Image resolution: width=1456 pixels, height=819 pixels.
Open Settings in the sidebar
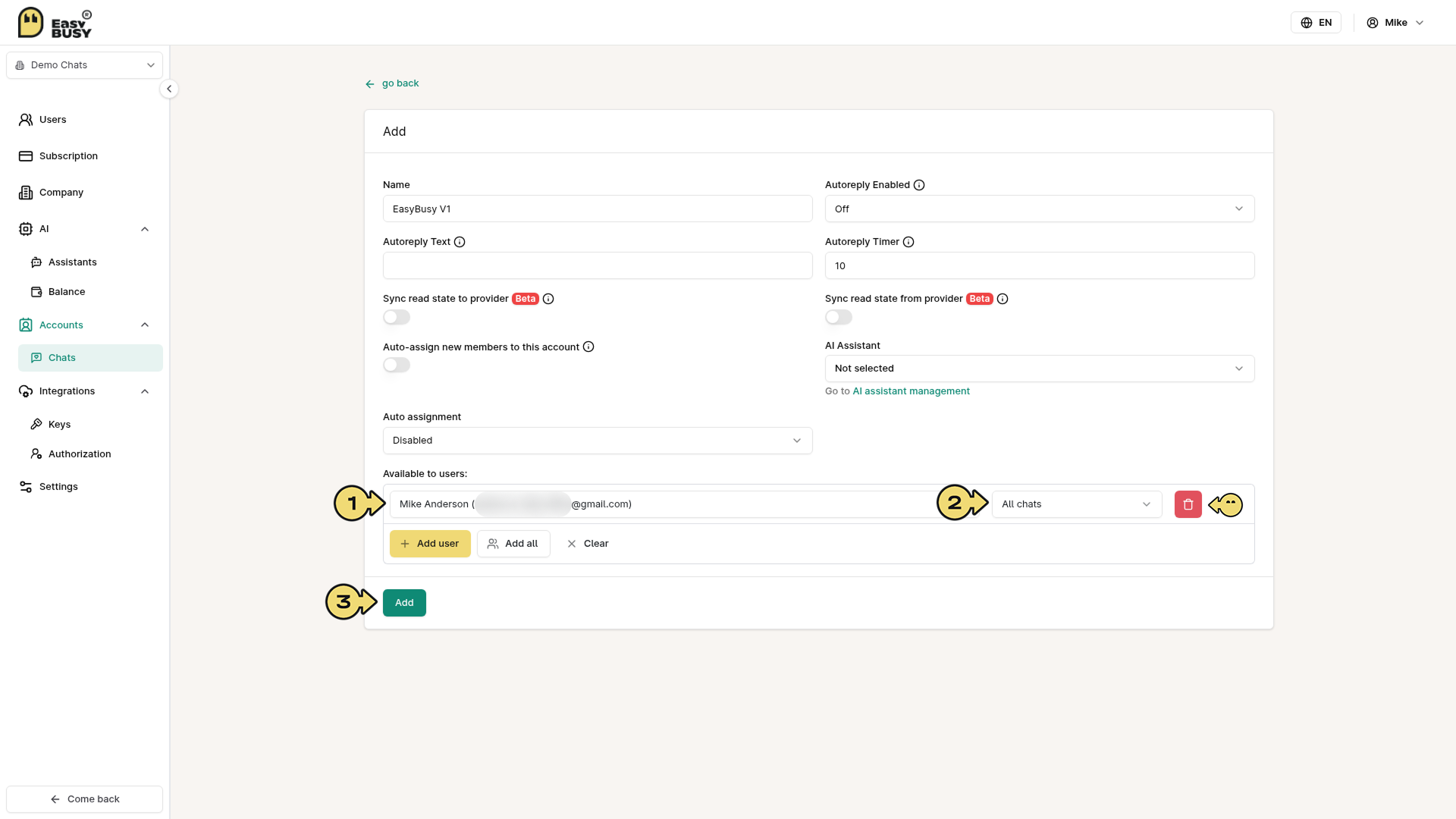tap(85, 487)
